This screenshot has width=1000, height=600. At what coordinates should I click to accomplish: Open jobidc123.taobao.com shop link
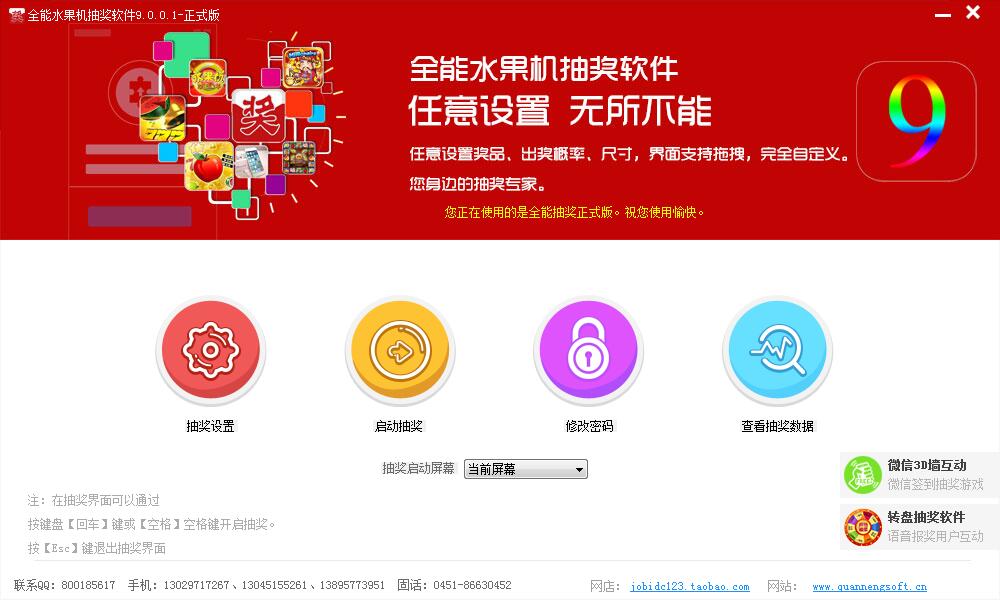(x=689, y=587)
